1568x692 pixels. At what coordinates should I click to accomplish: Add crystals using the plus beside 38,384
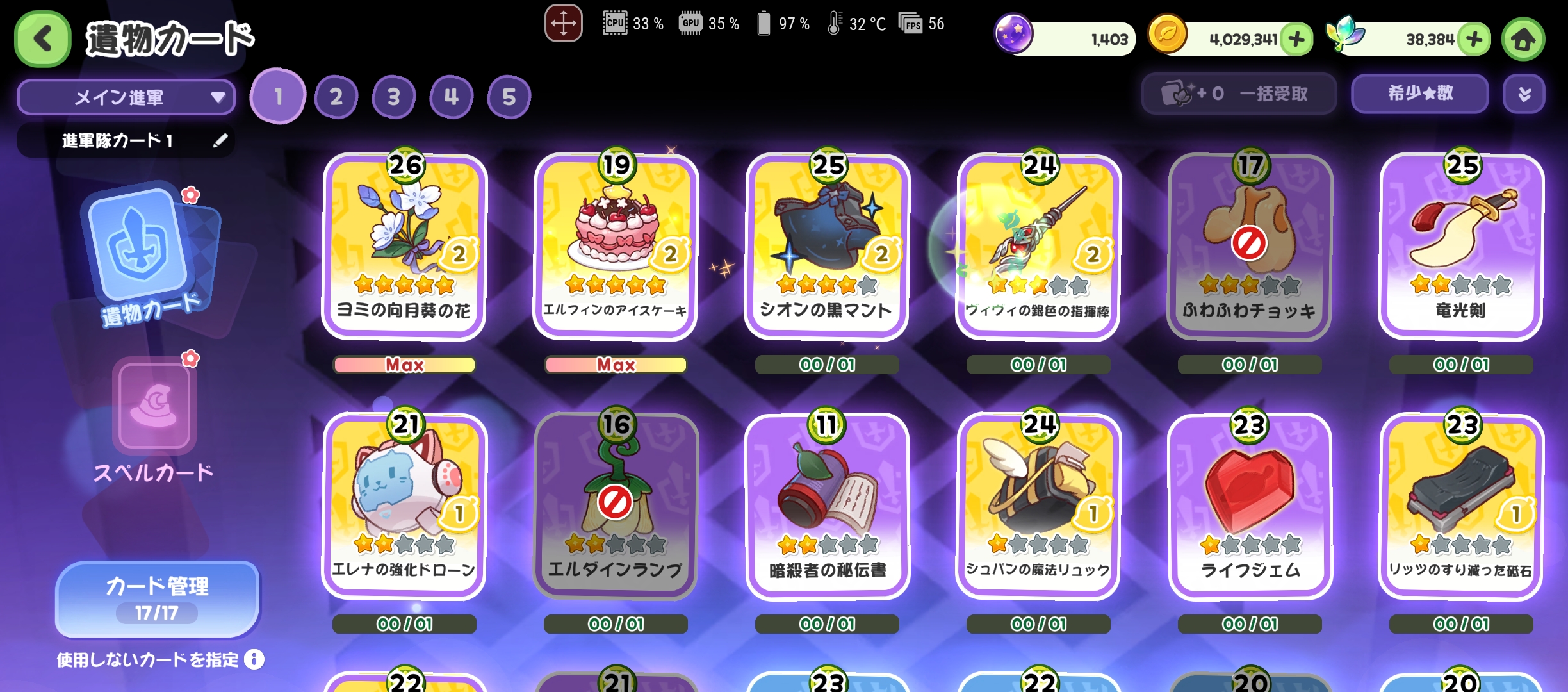[1474, 40]
